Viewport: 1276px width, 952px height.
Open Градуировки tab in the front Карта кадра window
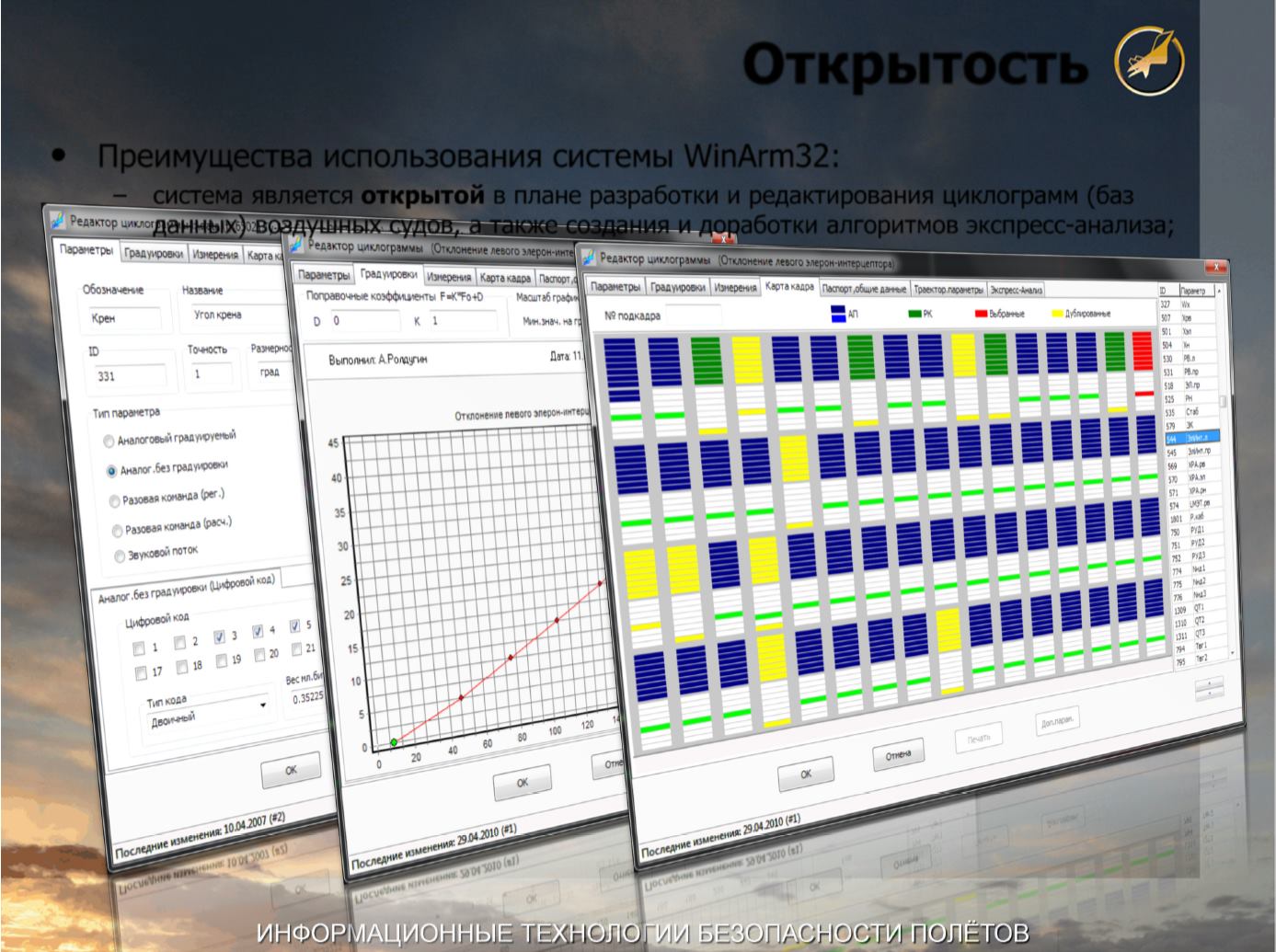(x=677, y=287)
